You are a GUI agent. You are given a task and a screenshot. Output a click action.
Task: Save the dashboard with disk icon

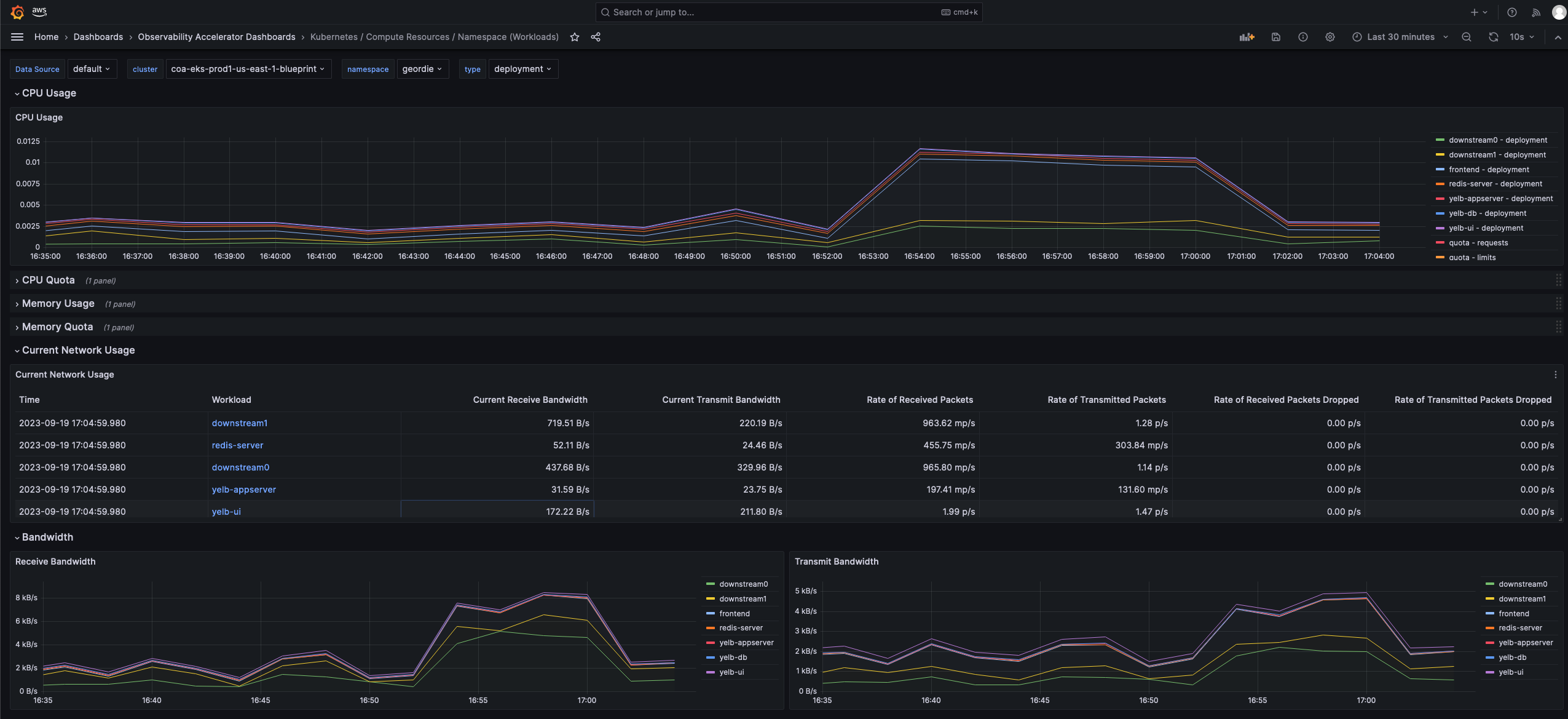pyautogui.click(x=1276, y=37)
